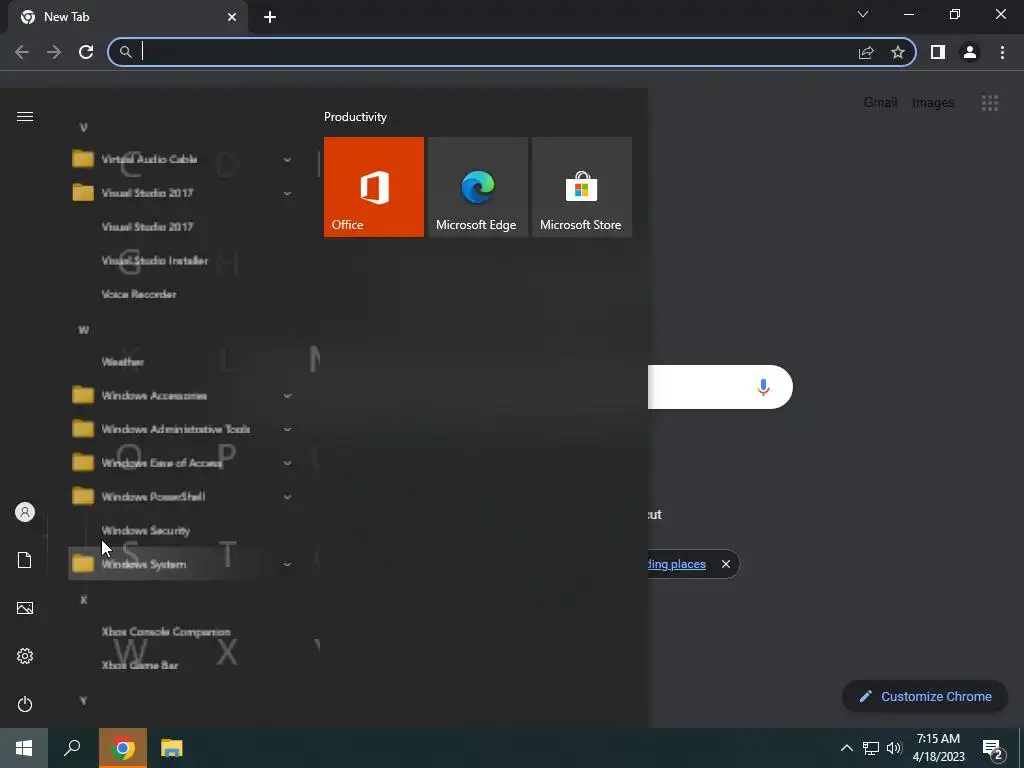Expand the Start menu hamburger button
The height and width of the screenshot is (768, 1024).
(x=25, y=117)
